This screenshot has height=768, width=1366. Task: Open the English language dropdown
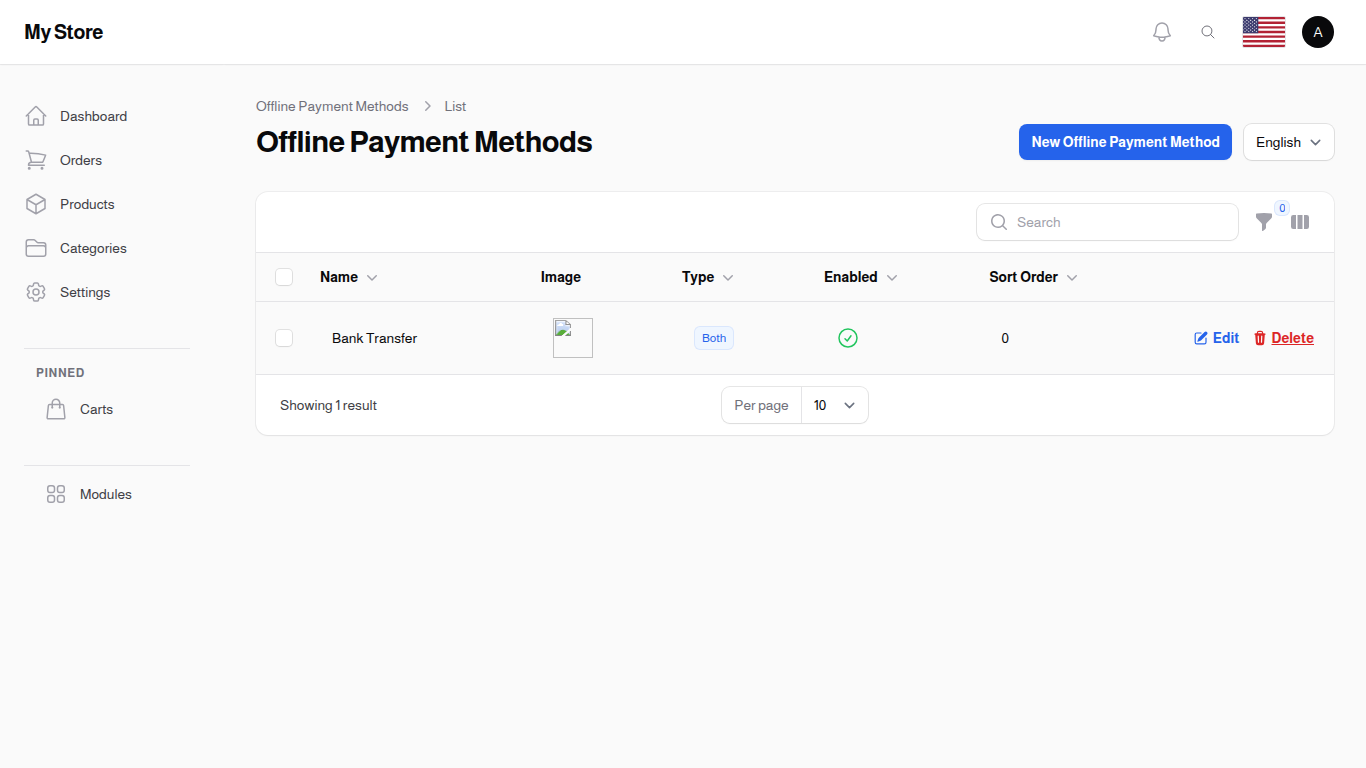point(1288,142)
